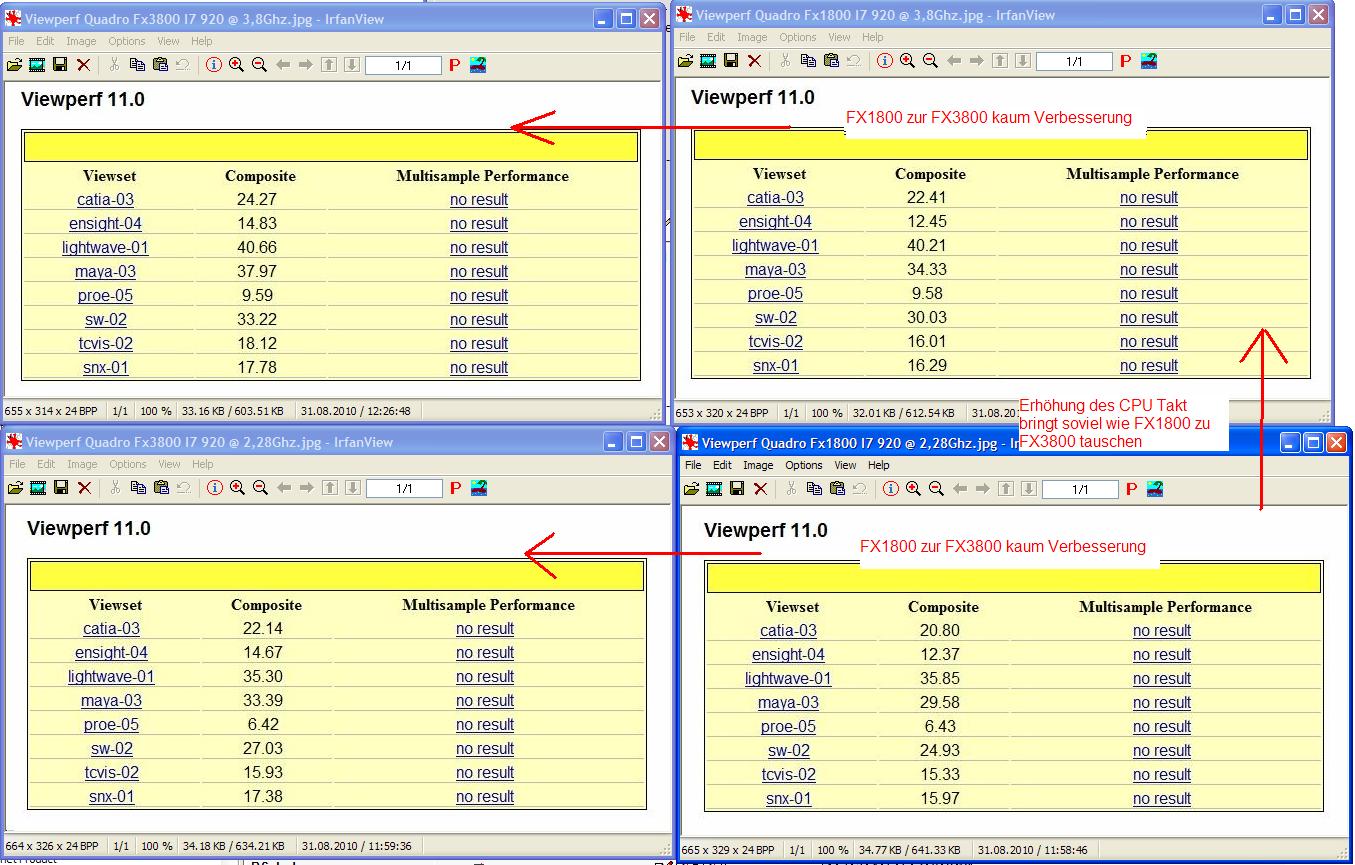The image size is (1355, 865).
Task: Open View menu in Fx3800 2,28Ghz window
Action: tap(169, 464)
